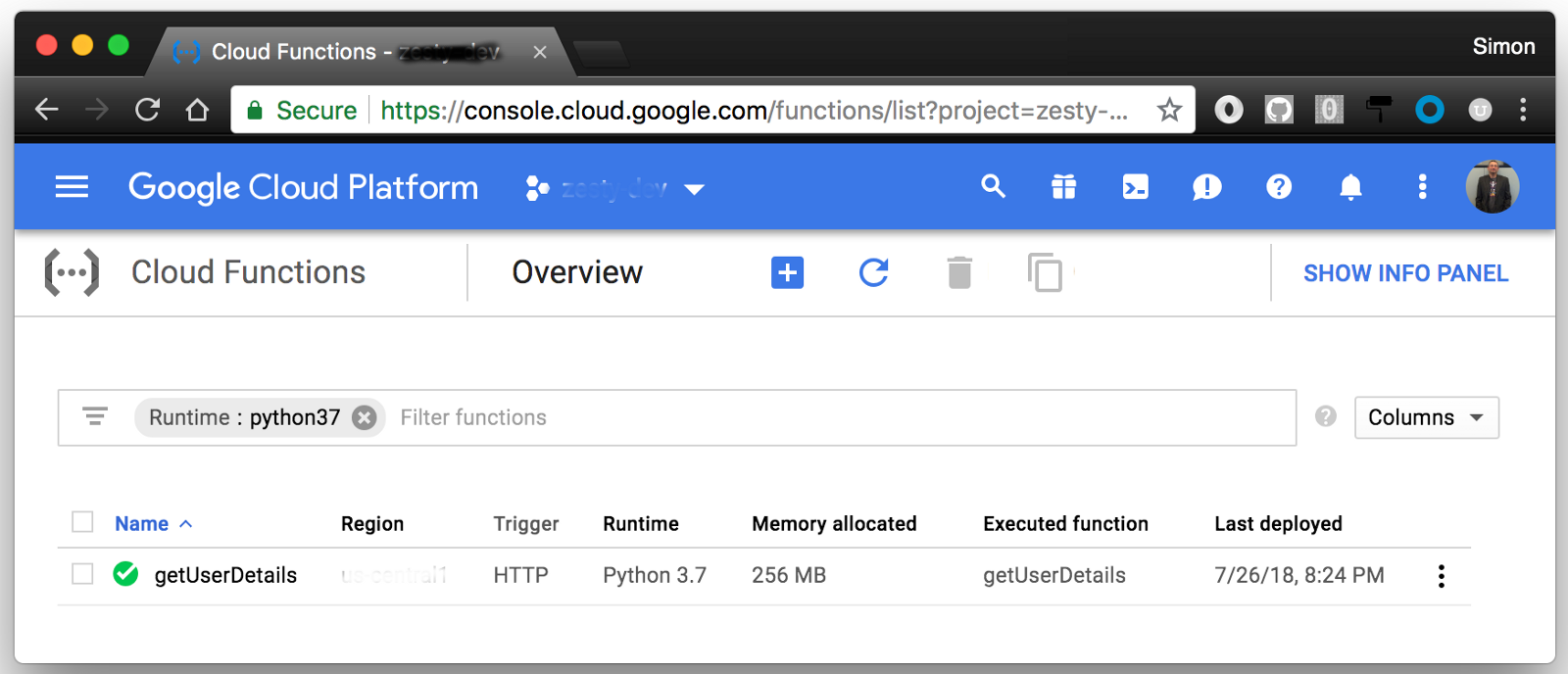The height and width of the screenshot is (674, 1568).
Task: Select the Cloud Functions browser tab
Action: (x=358, y=52)
